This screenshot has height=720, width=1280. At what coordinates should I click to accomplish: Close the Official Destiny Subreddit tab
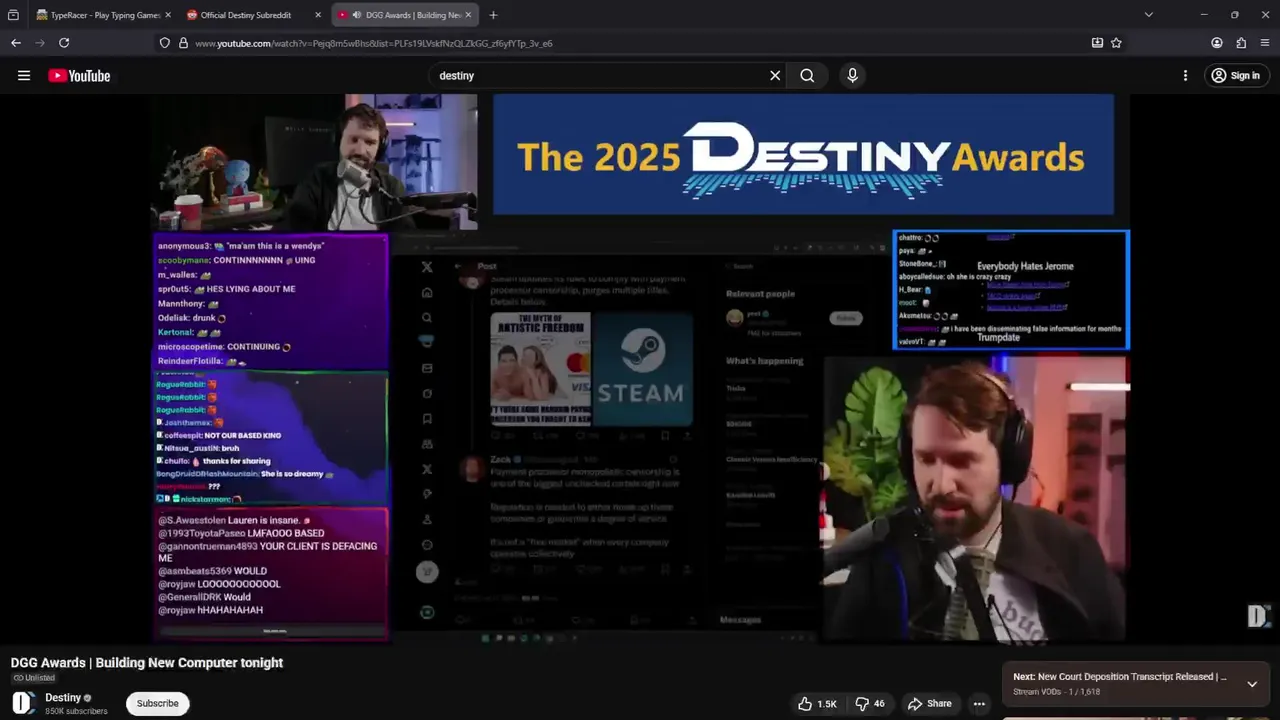pos(318,15)
